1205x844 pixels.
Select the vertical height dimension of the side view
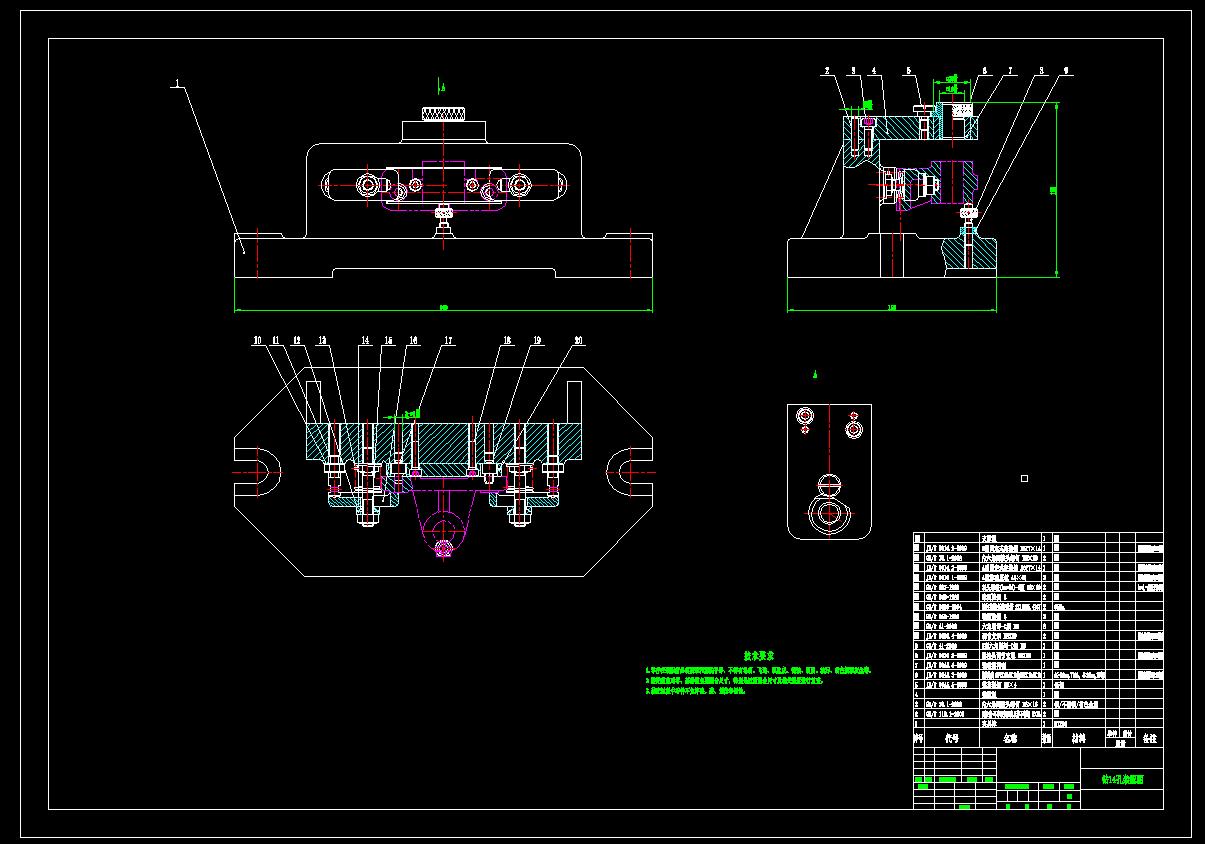pyautogui.click(x=1055, y=188)
